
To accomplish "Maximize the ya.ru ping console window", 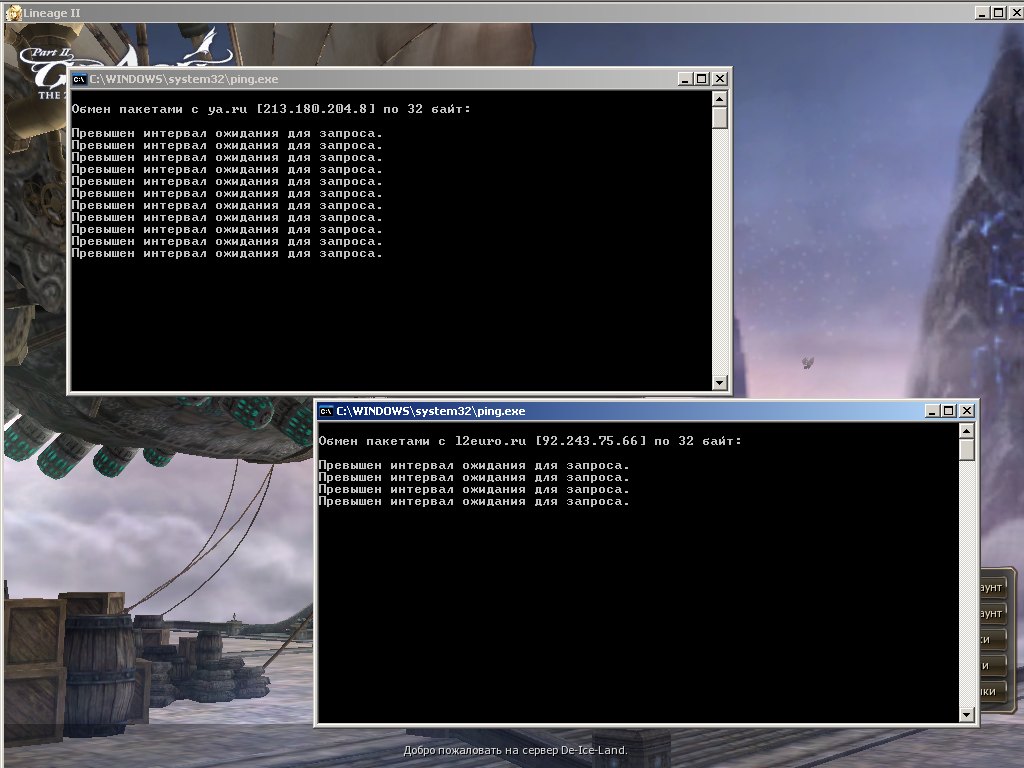I will pyautogui.click(x=701, y=78).
